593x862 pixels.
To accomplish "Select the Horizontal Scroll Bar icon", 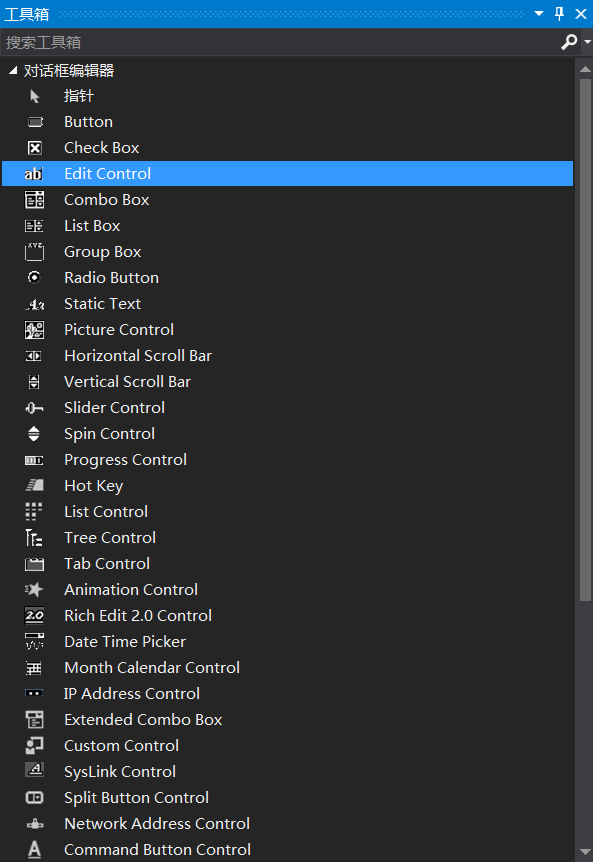I will coord(34,356).
